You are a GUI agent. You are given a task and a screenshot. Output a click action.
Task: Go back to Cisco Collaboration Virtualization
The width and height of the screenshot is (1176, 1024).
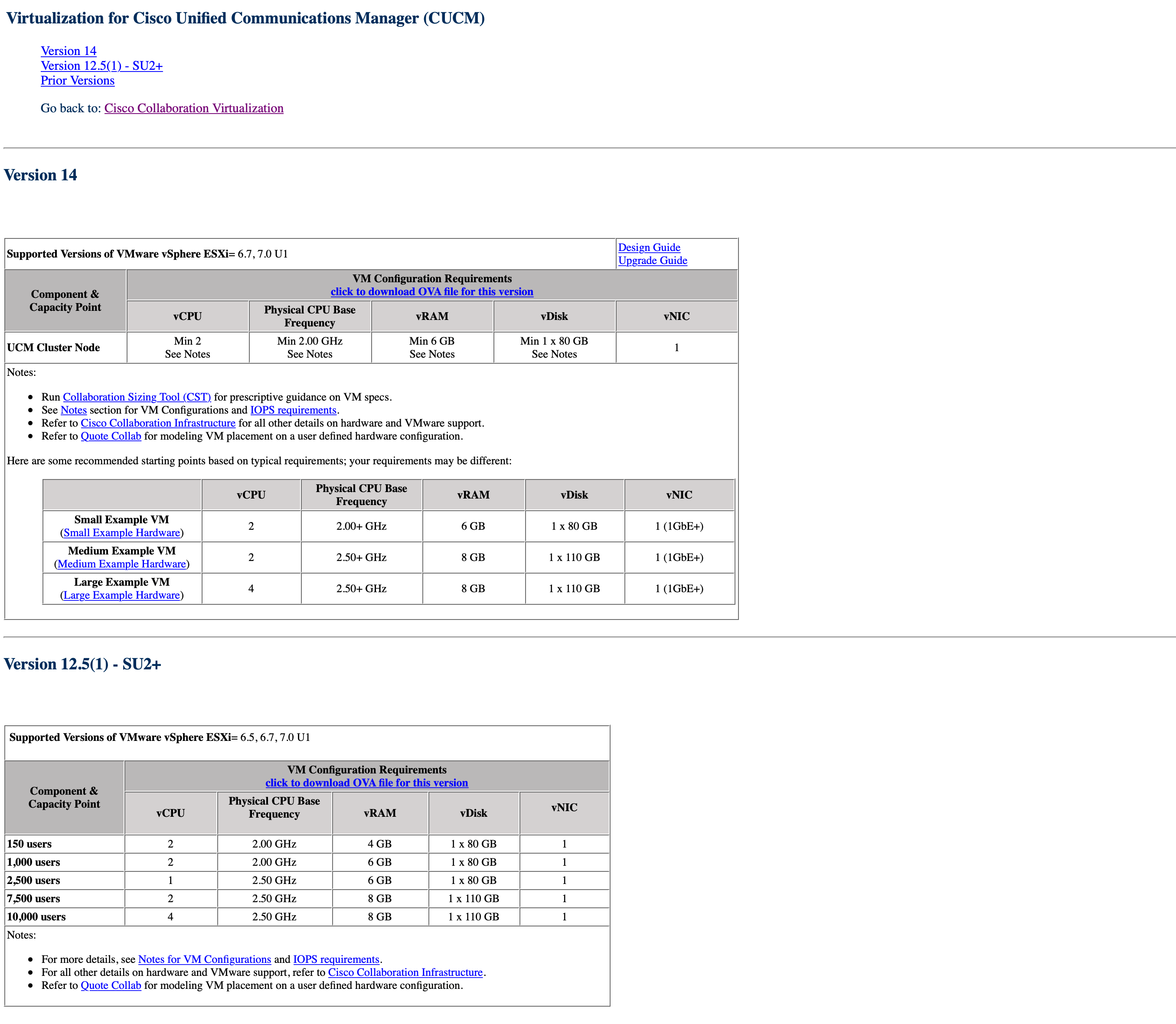coord(194,108)
